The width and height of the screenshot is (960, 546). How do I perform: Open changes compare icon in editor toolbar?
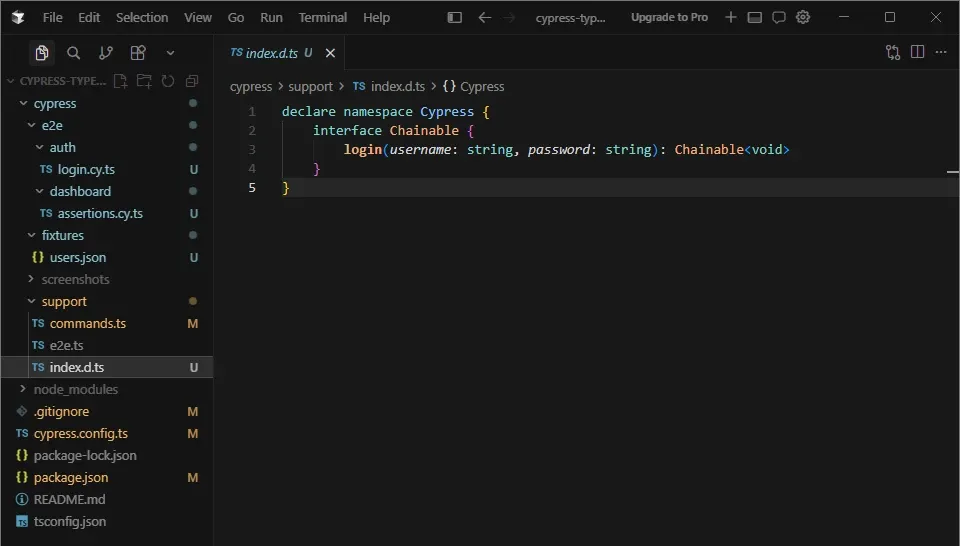point(893,53)
